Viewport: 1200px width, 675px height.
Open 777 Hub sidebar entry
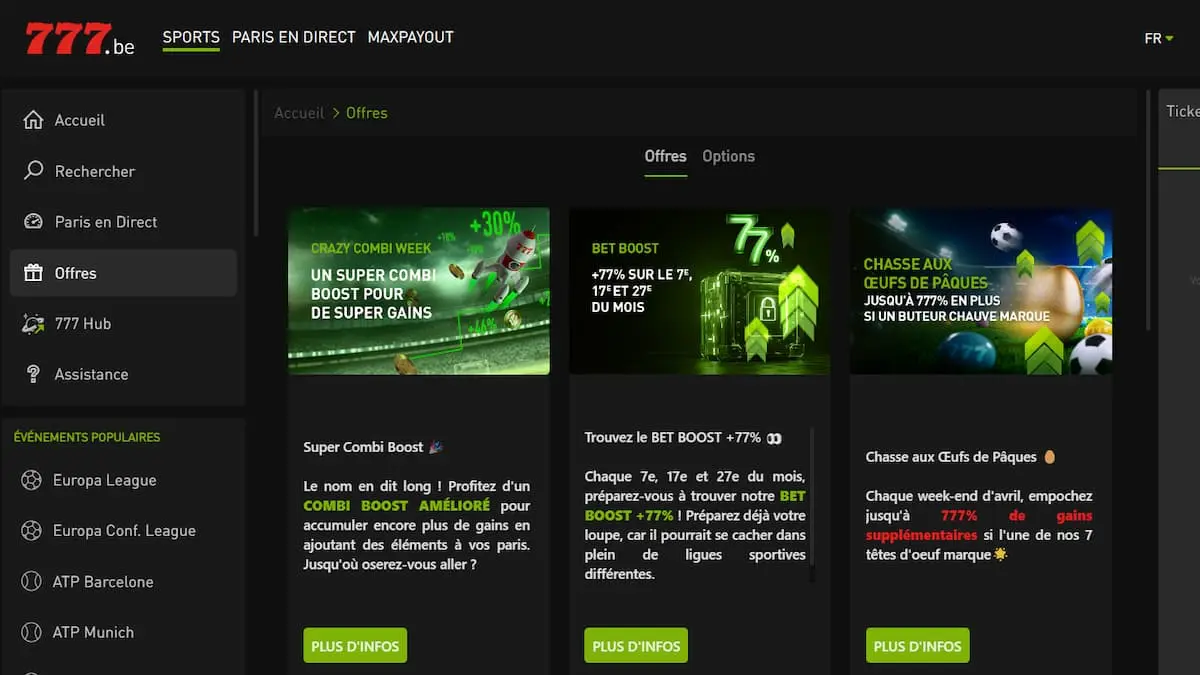coord(123,323)
